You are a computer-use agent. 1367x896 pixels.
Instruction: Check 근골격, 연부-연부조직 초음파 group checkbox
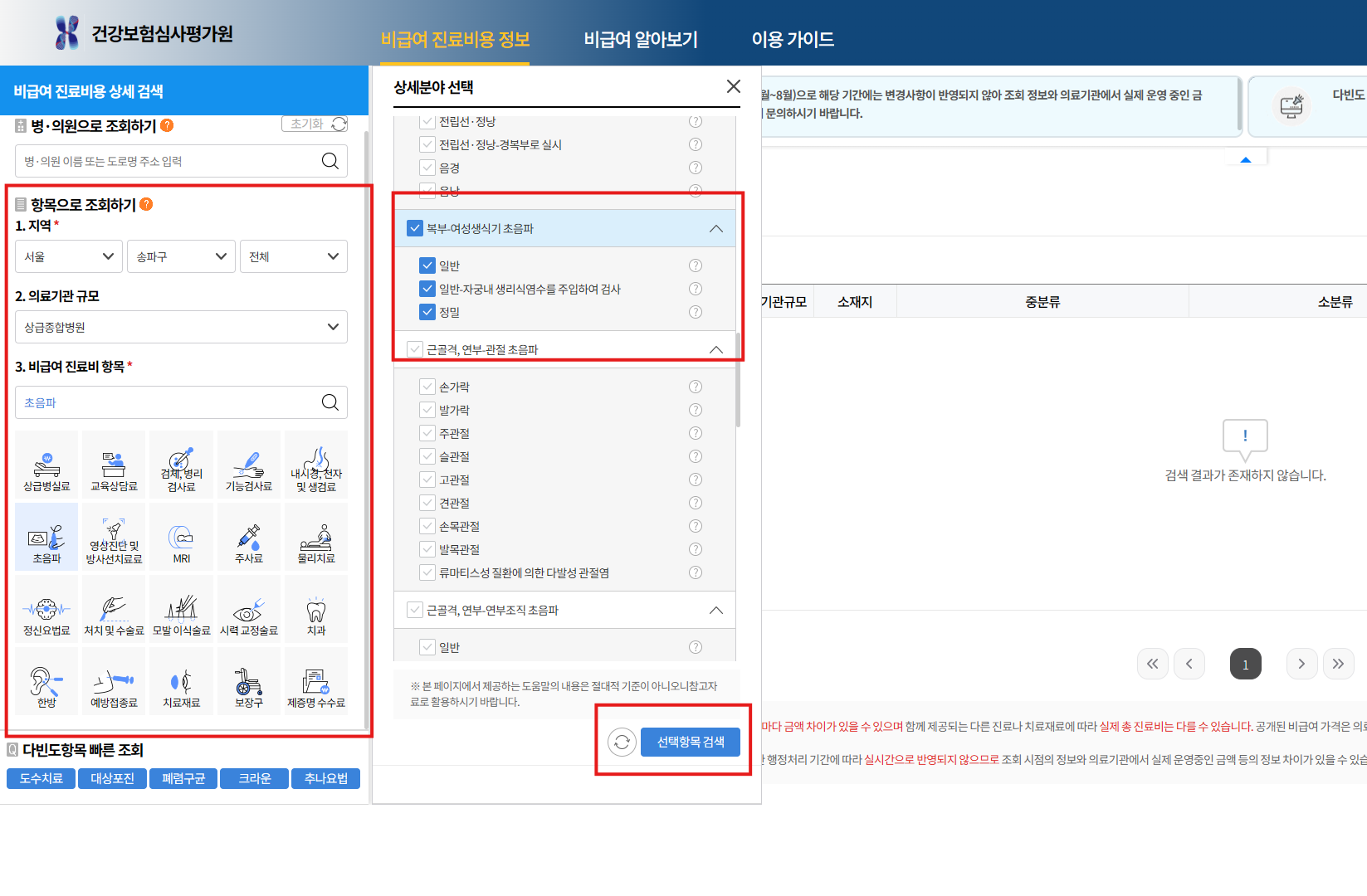click(x=415, y=610)
